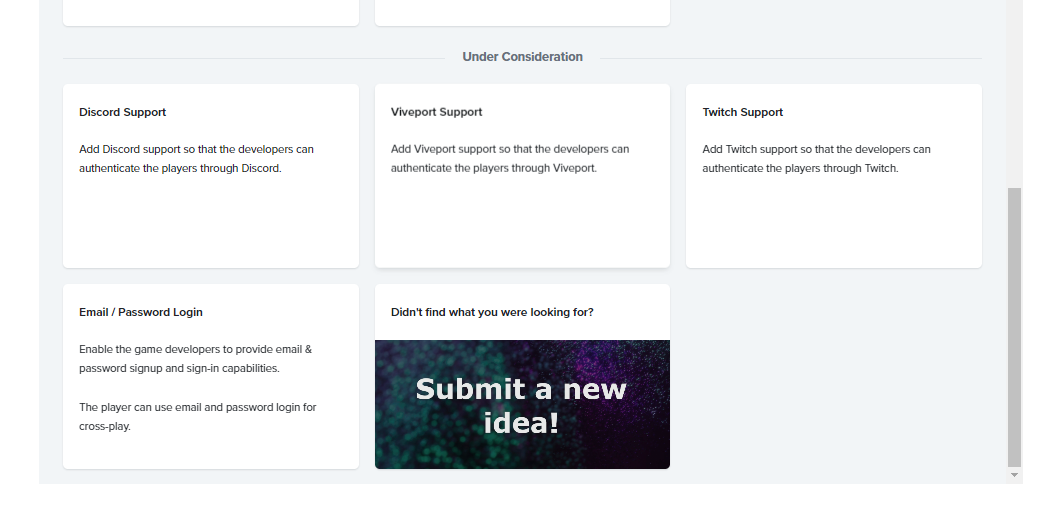Select the Discord Support description text
Screen dimensions: 1052x518
196,159
